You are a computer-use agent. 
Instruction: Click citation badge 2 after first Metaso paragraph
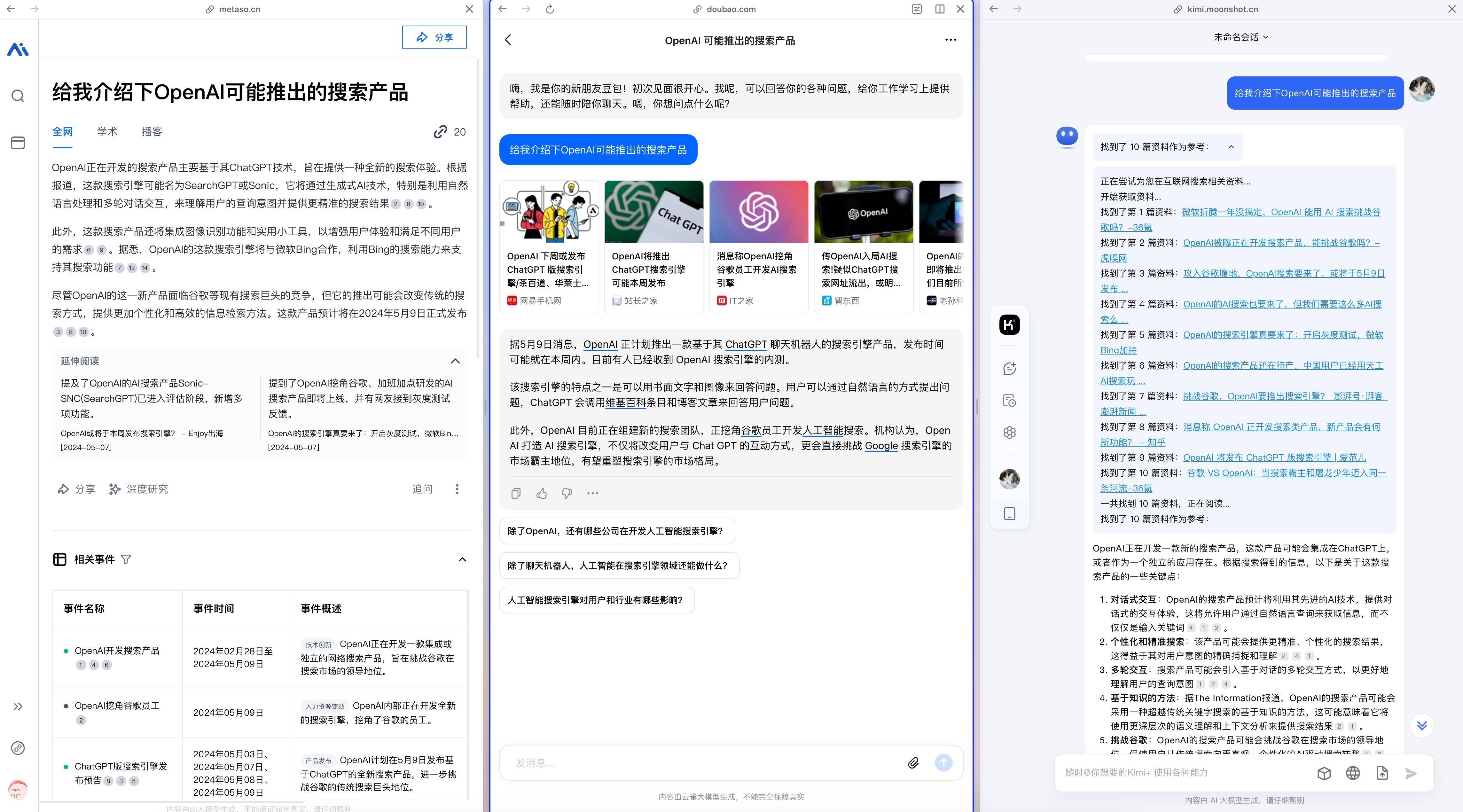click(396, 204)
